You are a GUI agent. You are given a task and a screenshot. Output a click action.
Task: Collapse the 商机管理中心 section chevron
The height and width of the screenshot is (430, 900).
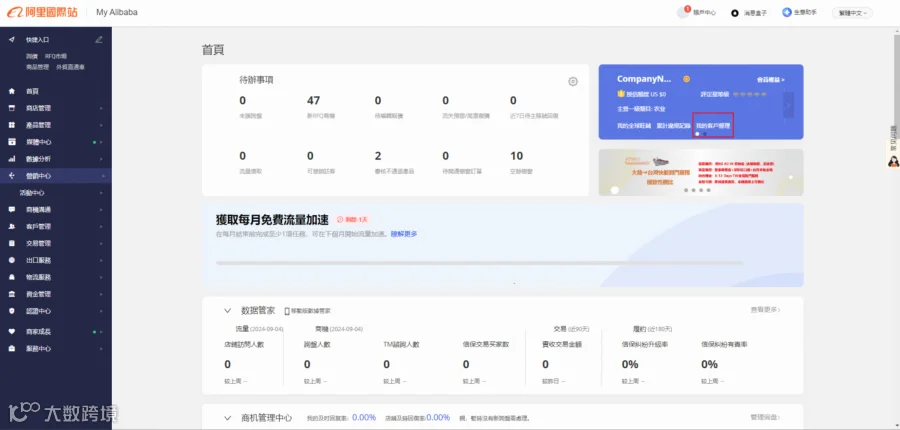pos(228,418)
